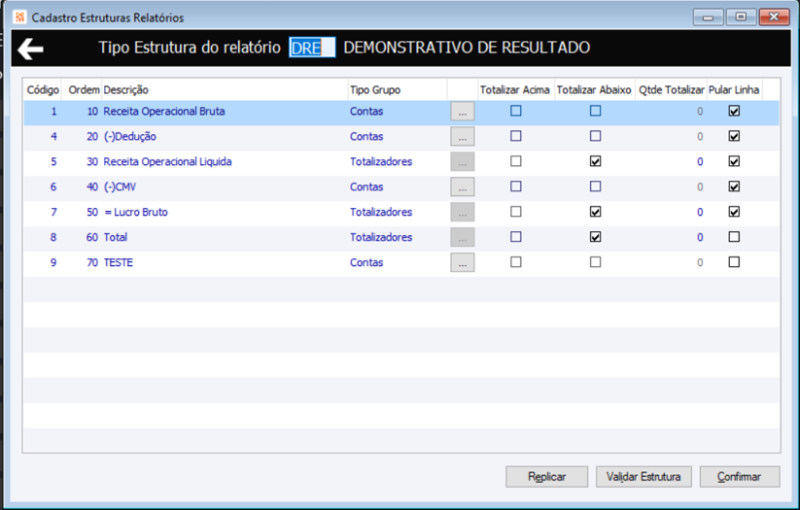Check Totalizar Abaixo for TESTE row

[x=595, y=262]
